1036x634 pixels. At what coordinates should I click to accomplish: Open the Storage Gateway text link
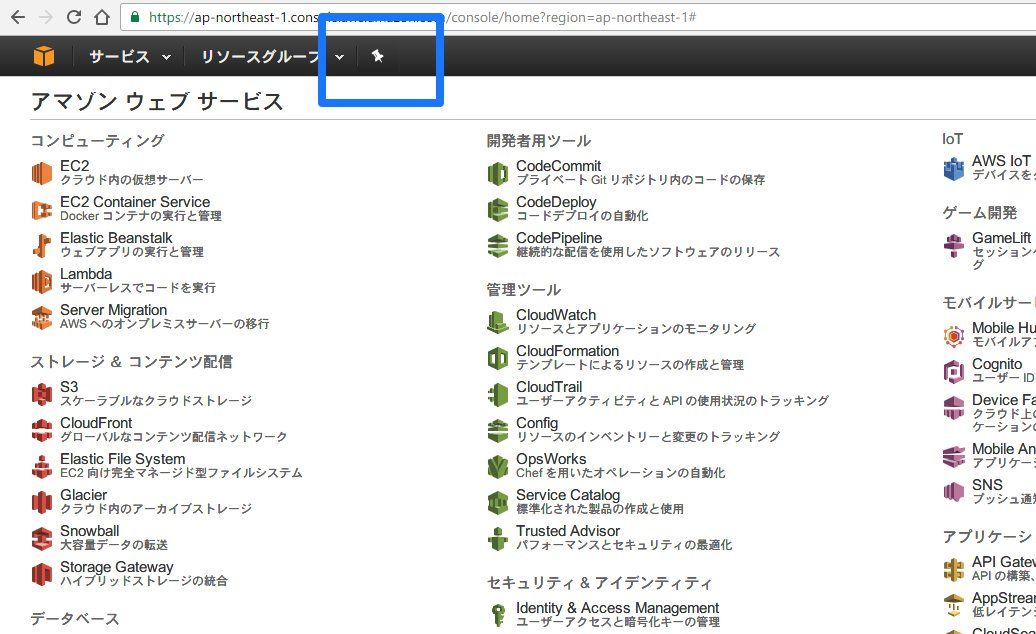click(x=116, y=567)
